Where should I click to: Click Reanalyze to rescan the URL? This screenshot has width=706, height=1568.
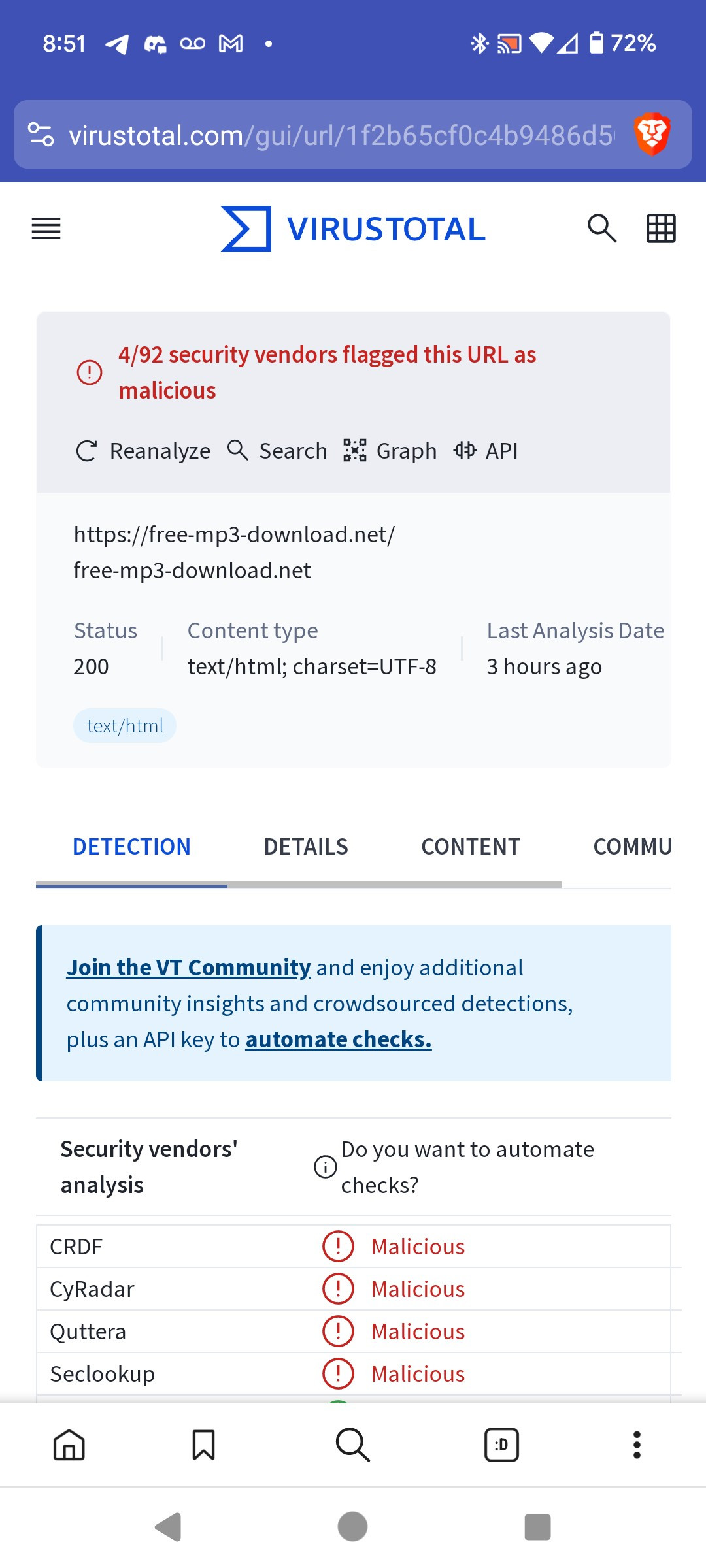click(x=144, y=451)
